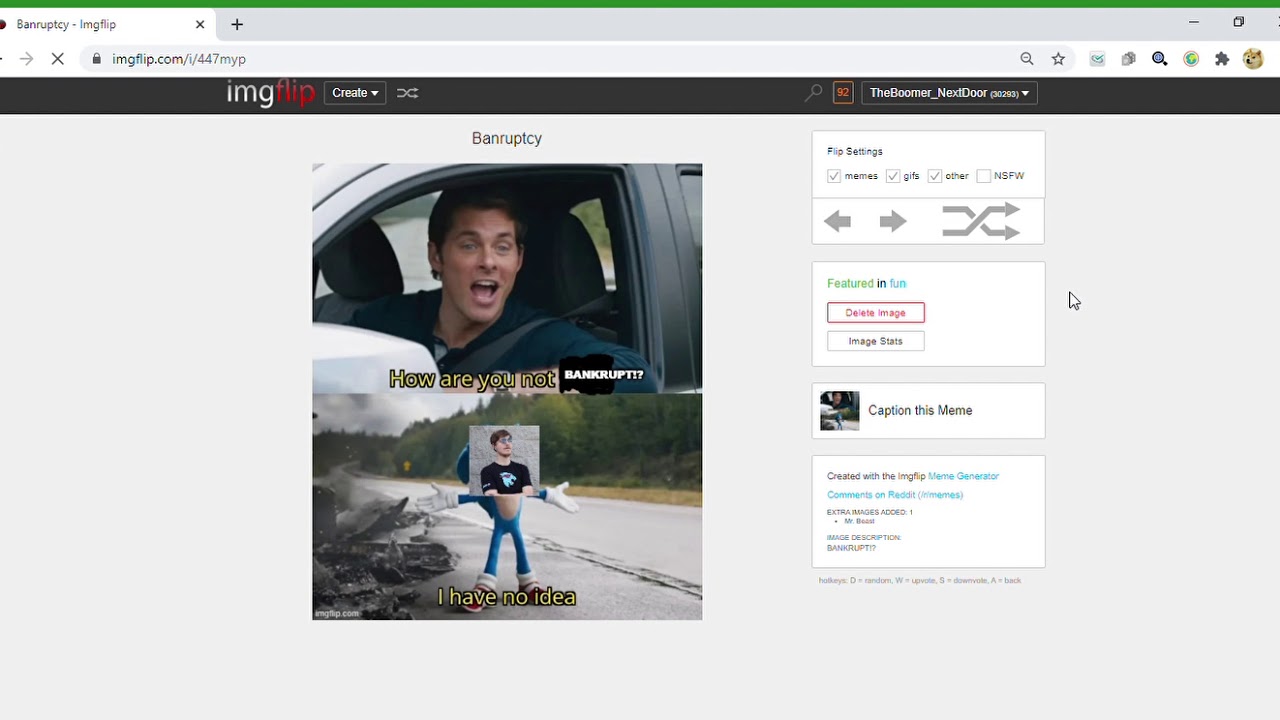Click the mail extension icon
The height and width of the screenshot is (720, 1280).
(x=1097, y=59)
